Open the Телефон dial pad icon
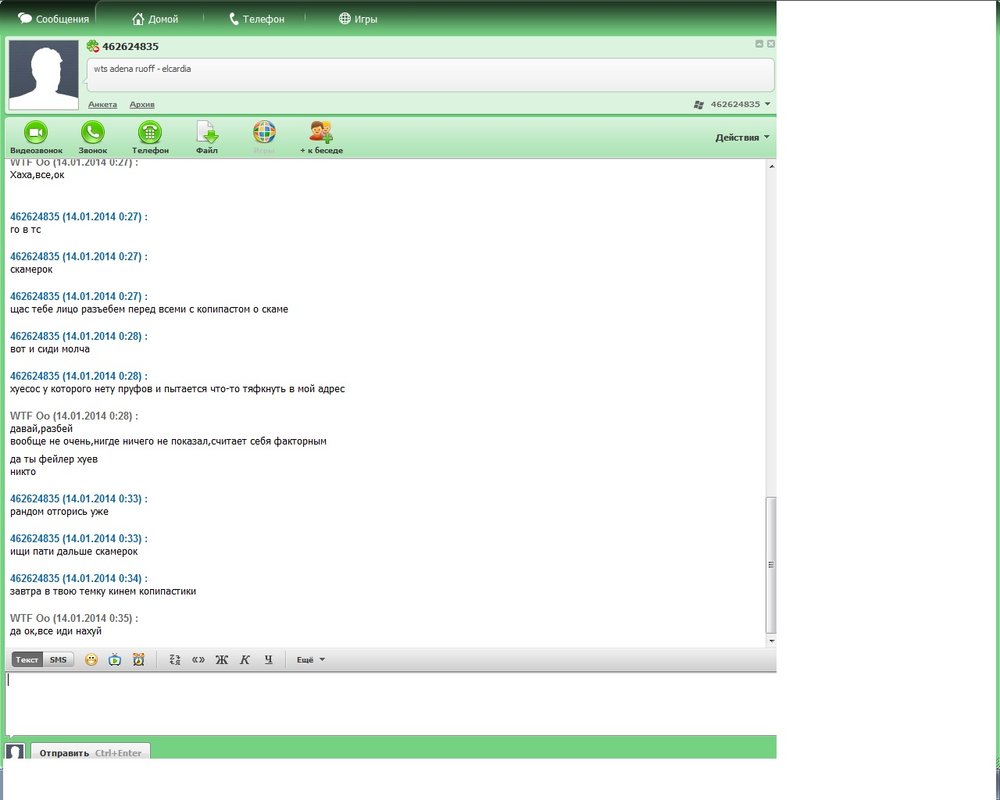1000x800 pixels. coord(150,134)
